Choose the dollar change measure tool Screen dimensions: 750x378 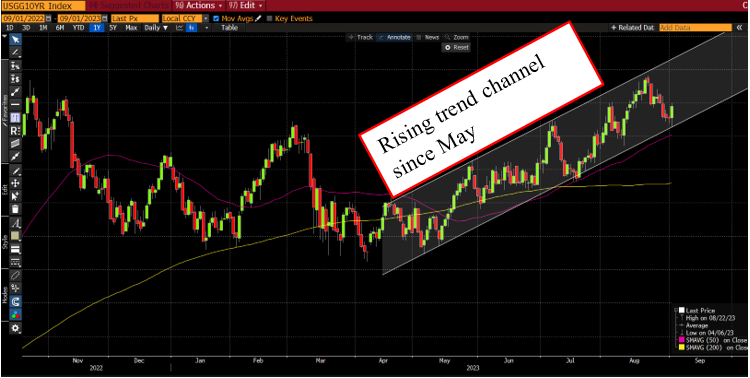coord(15,78)
